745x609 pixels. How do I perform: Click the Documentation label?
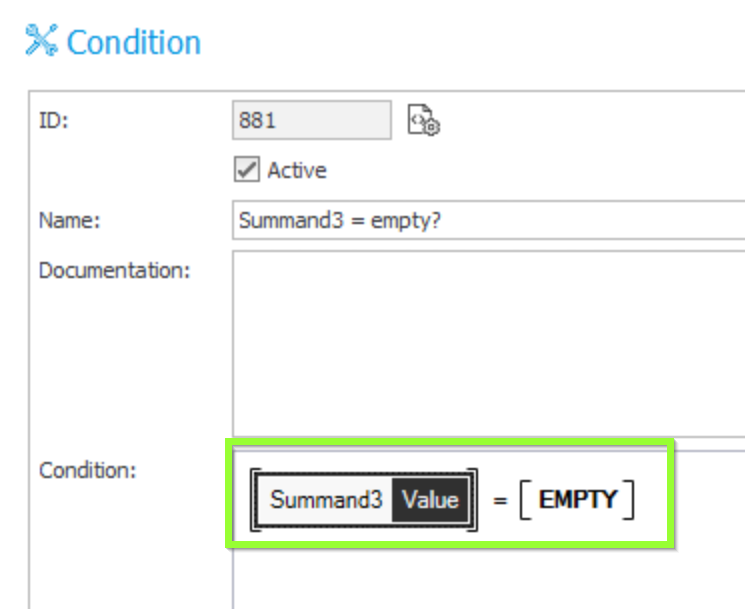[x=115, y=270]
